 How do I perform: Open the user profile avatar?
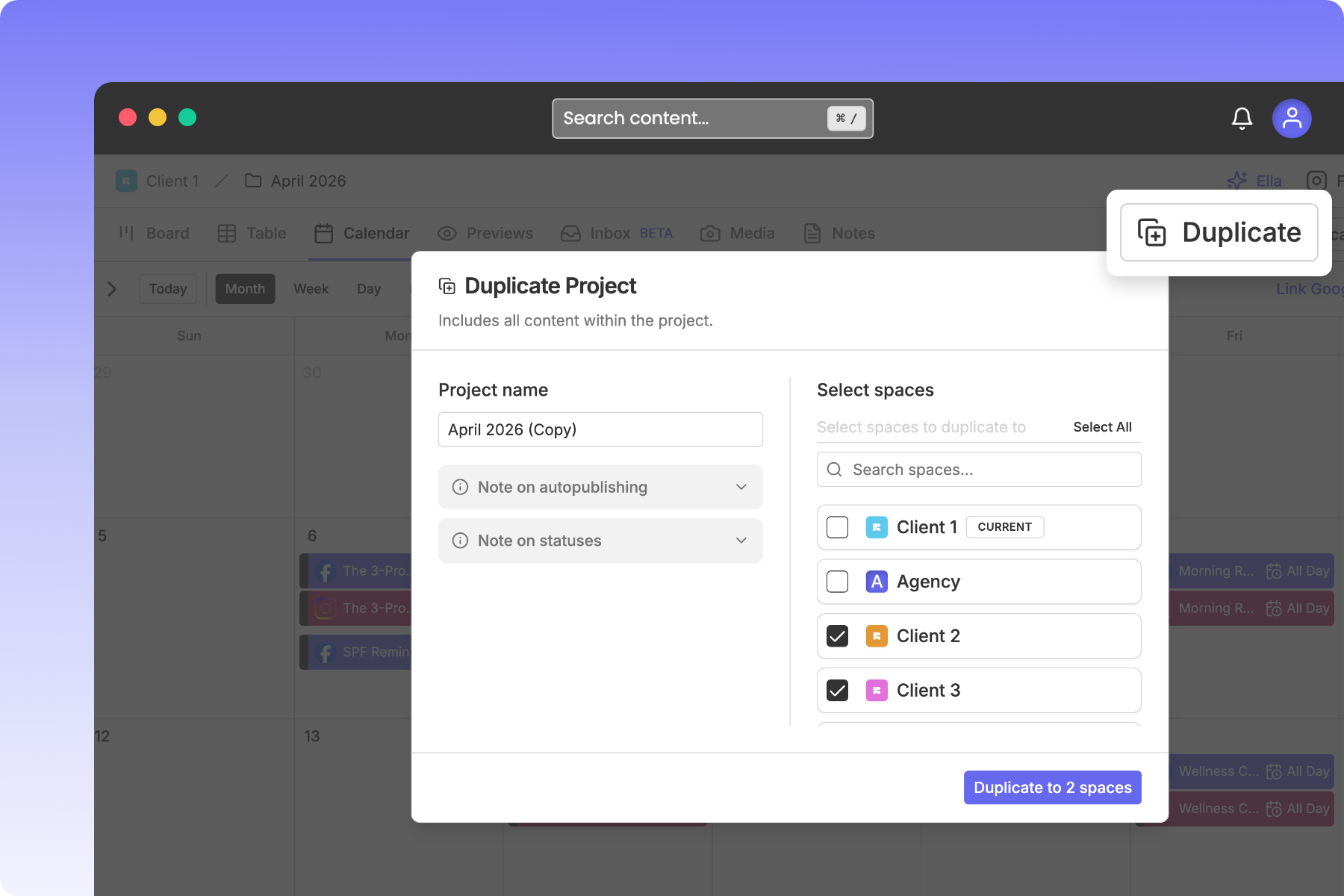point(1292,118)
